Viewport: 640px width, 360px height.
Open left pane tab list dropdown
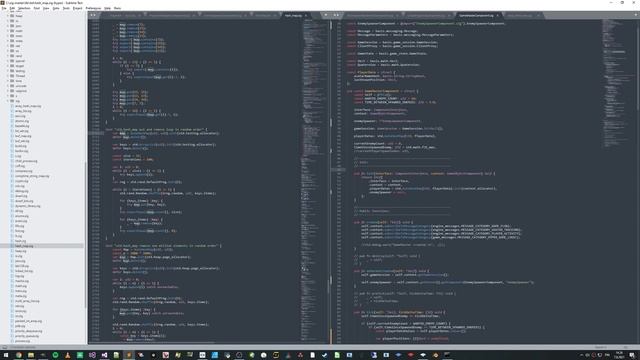click(326, 15)
